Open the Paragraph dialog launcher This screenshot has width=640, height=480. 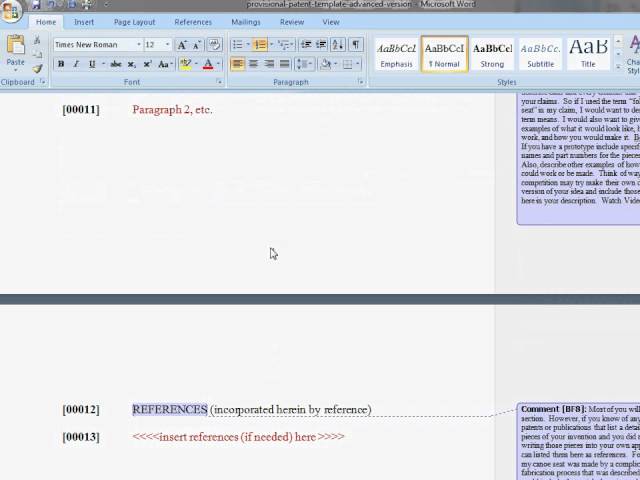coord(361,82)
